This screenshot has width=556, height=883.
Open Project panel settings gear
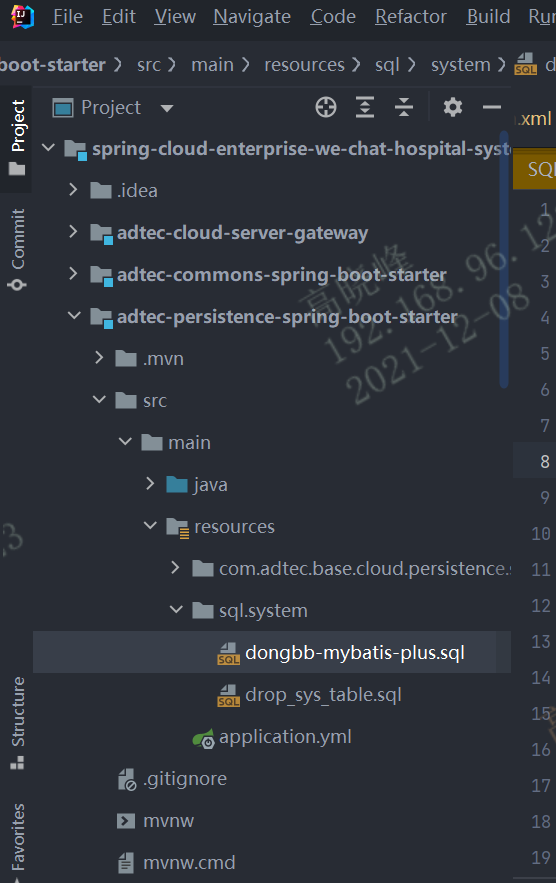(452, 107)
